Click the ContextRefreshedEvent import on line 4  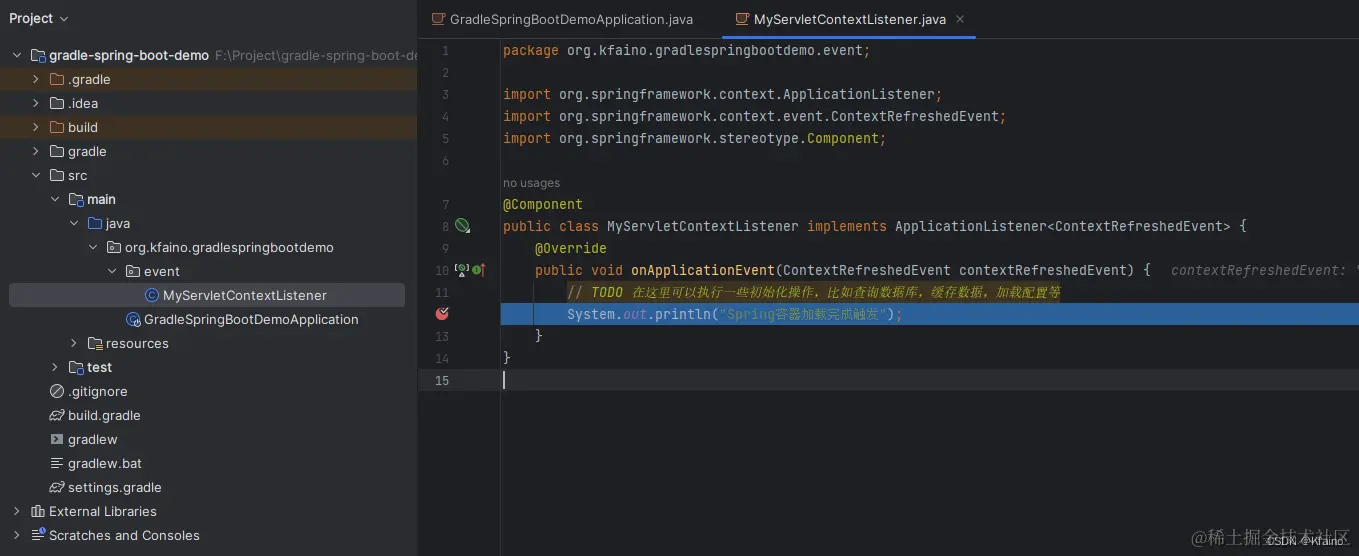click(x=755, y=116)
